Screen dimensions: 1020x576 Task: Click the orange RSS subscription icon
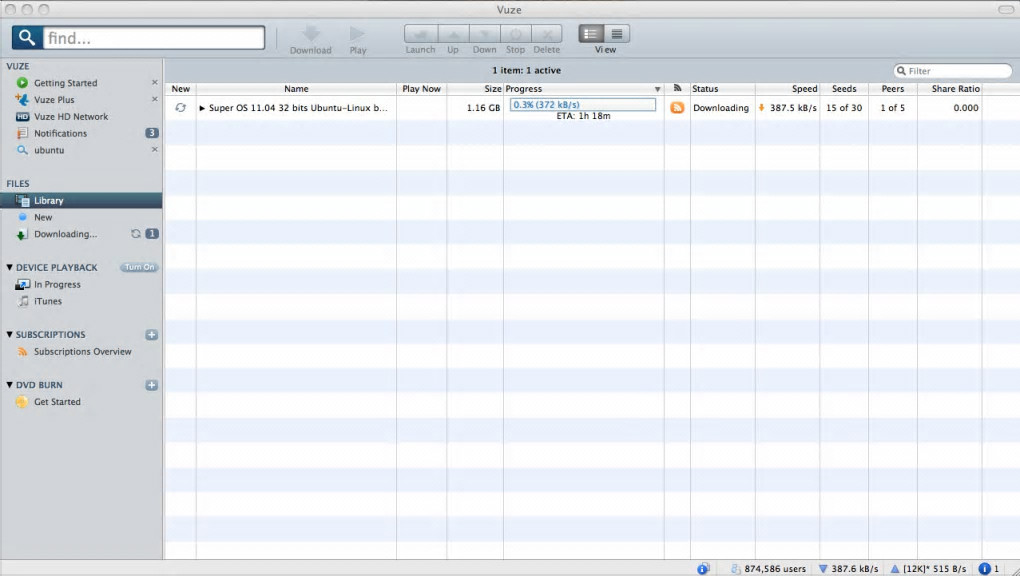tap(677, 108)
